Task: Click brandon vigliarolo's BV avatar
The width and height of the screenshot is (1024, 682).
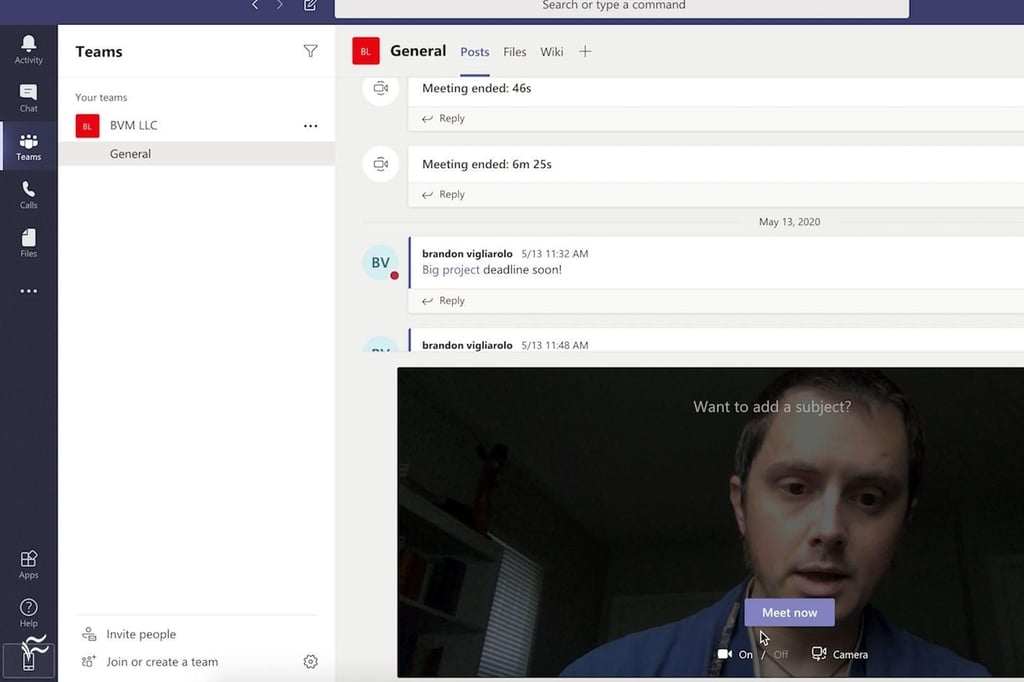Action: point(381,263)
